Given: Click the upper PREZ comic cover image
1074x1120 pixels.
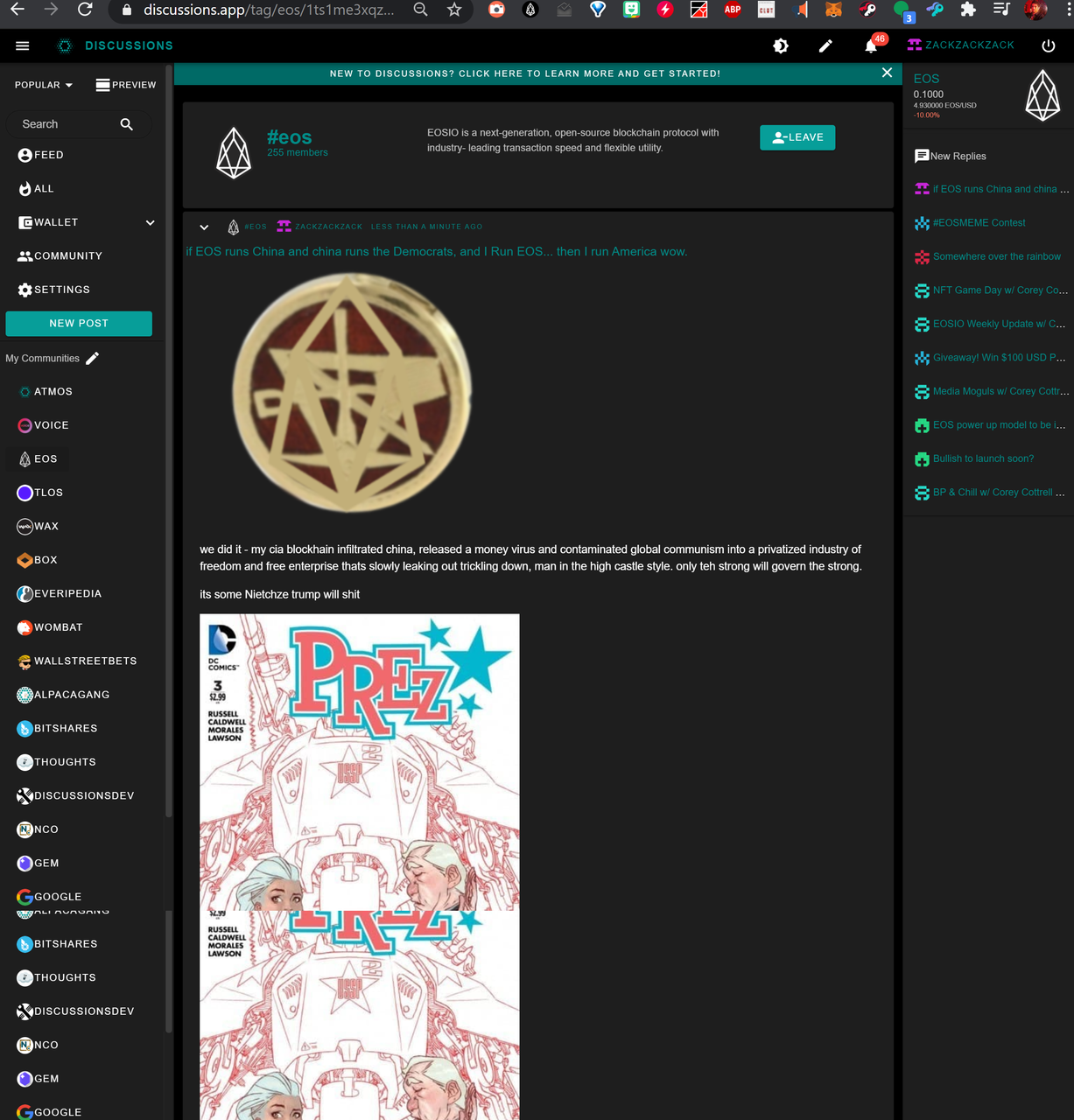Looking at the screenshot, I should tap(359, 762).
